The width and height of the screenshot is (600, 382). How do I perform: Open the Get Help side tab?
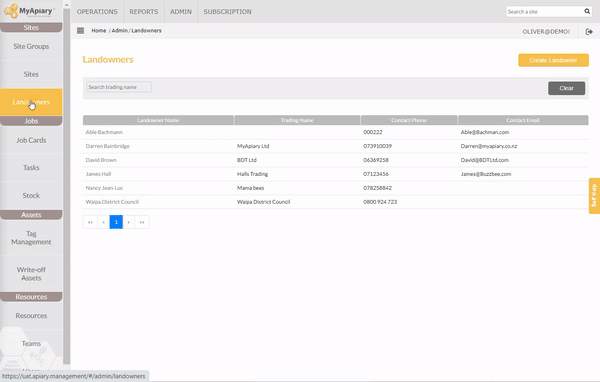coord(594,196)
